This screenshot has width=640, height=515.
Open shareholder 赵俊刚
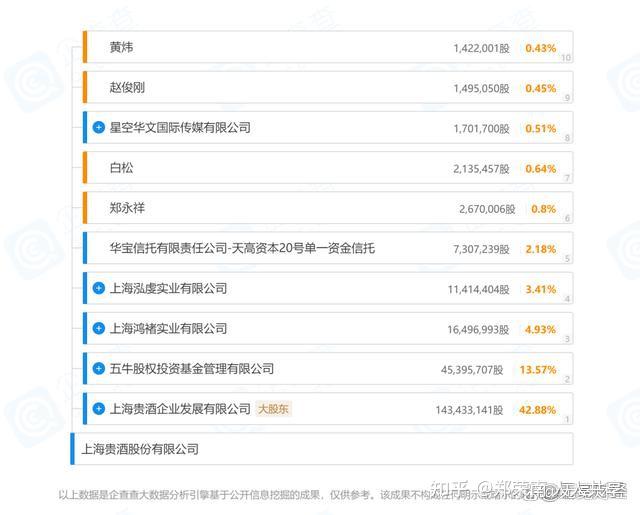[x=127, y=87]
